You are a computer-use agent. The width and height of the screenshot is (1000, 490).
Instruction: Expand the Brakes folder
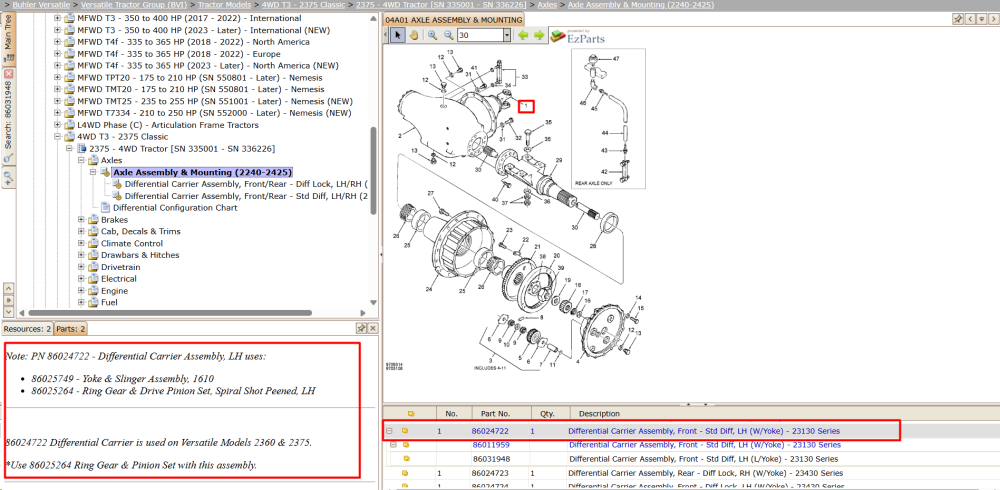pyautogui.click(x=81, y=219)
